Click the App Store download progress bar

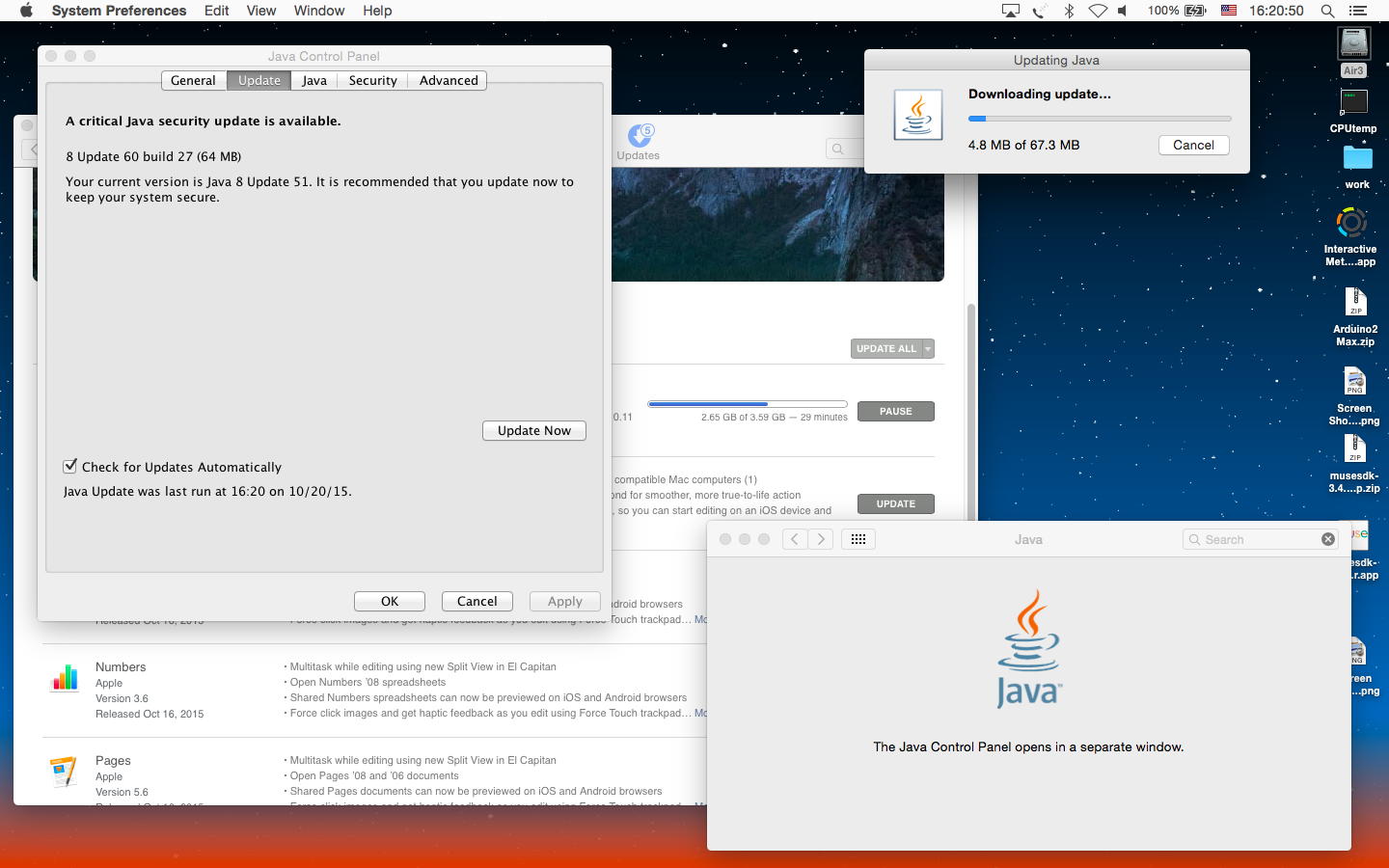[748, 404]
